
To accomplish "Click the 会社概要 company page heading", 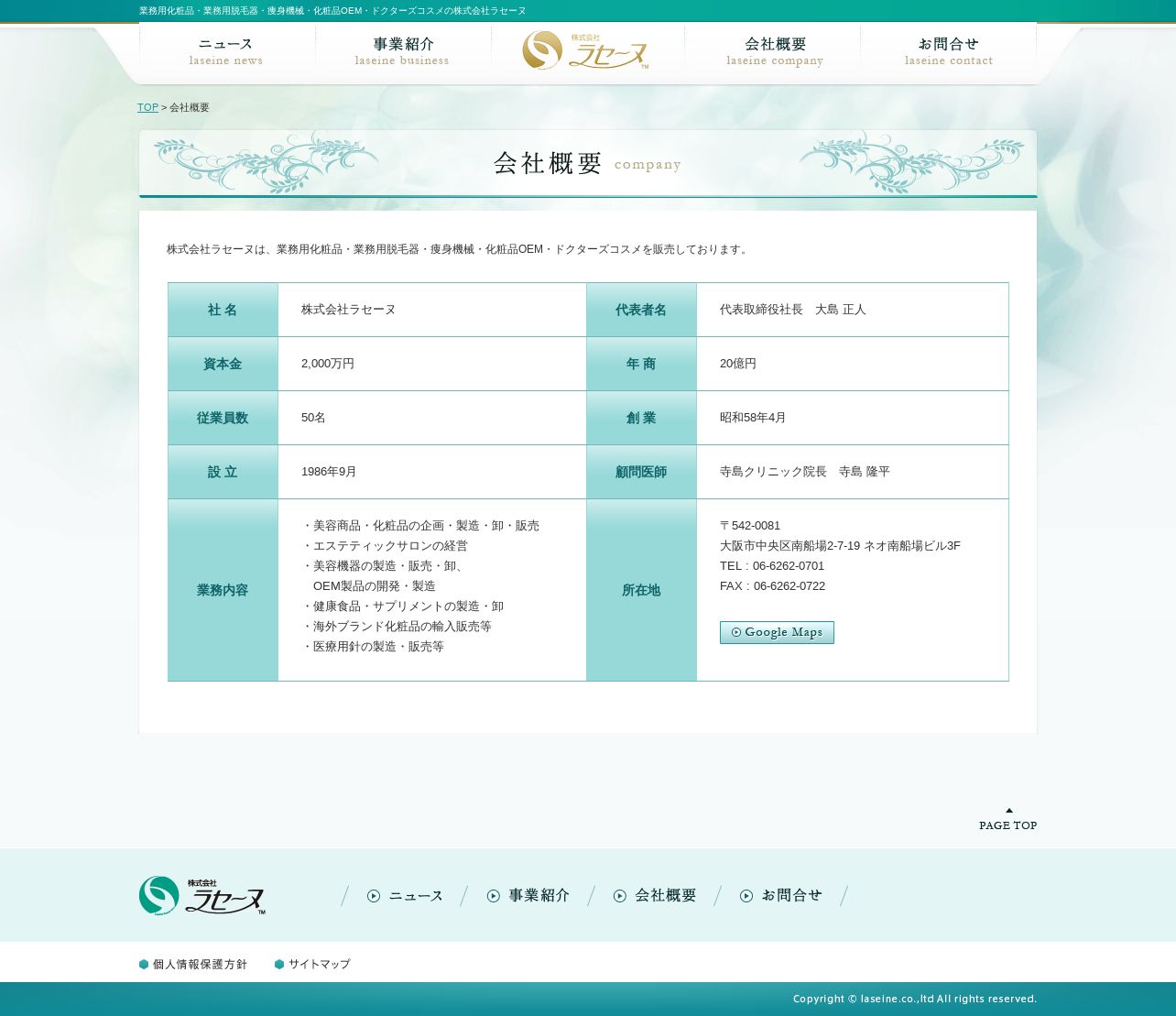I will [x=587, y=163].
